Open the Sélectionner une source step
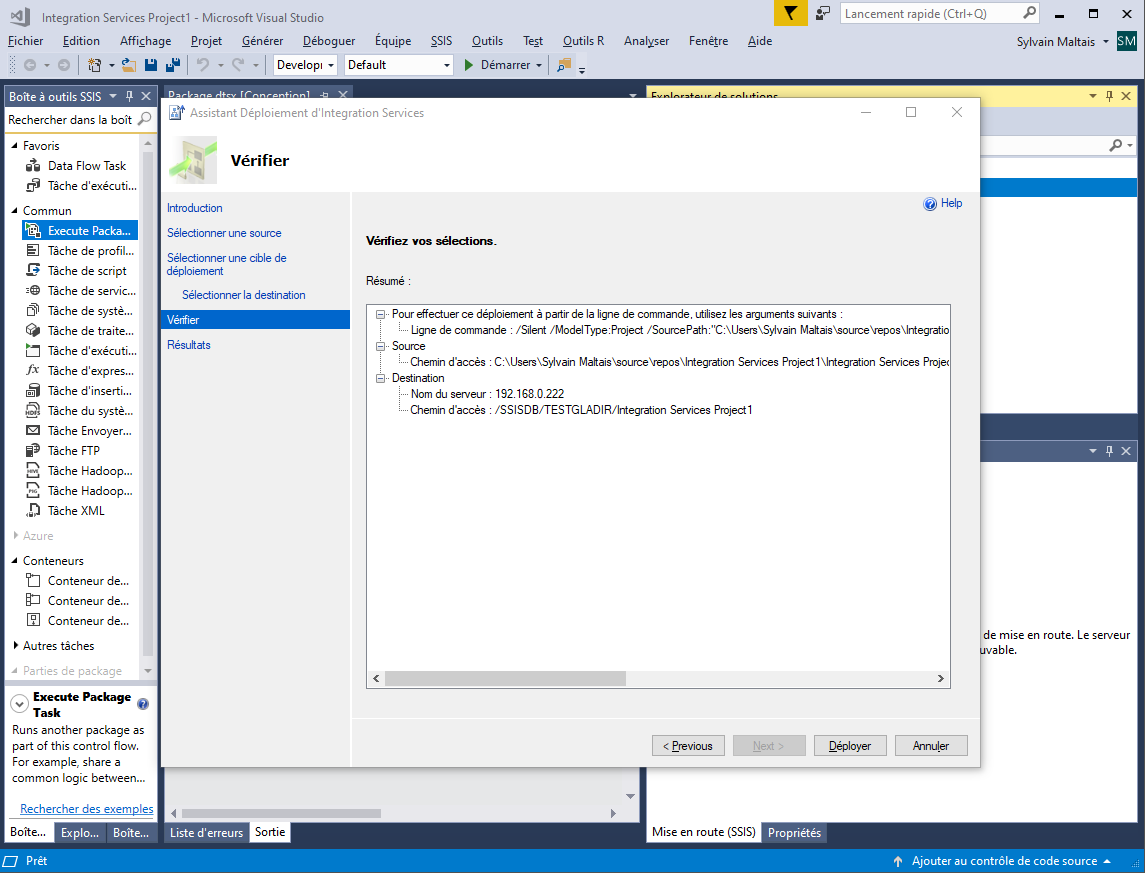The width and height of the screenshot is (1145, 873). click(224, 233)
